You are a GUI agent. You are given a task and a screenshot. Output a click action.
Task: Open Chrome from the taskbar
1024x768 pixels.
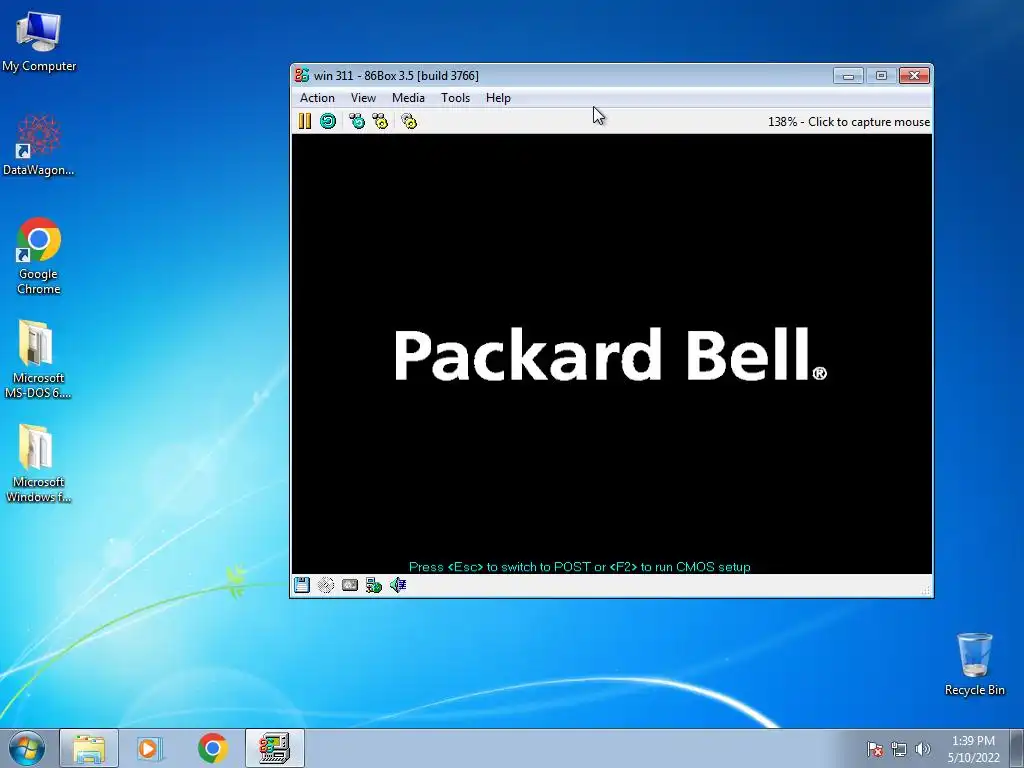click(212, 748)
